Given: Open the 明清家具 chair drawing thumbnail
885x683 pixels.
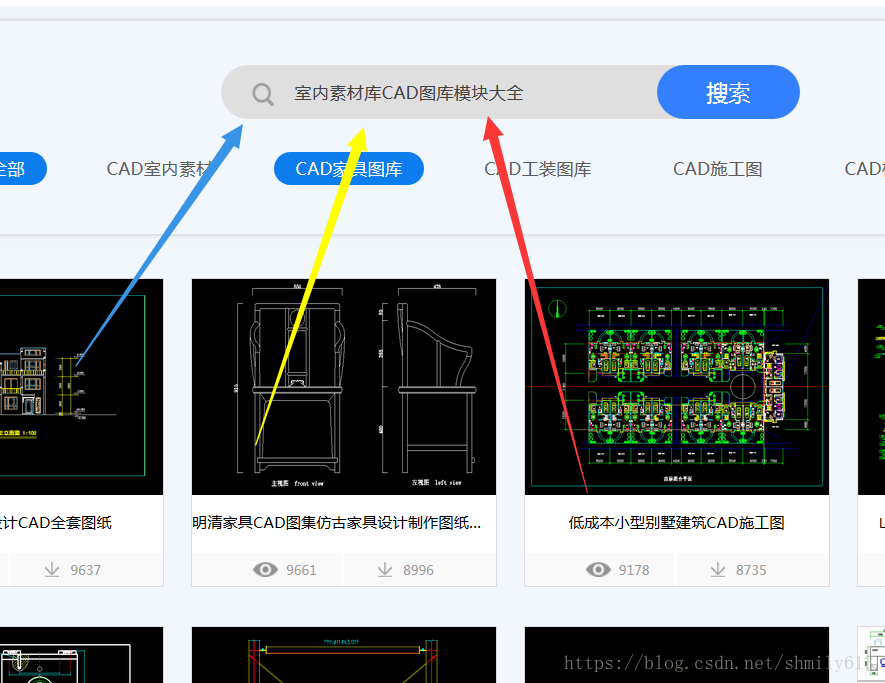Looking at the screenshot, I should point(344,387).
